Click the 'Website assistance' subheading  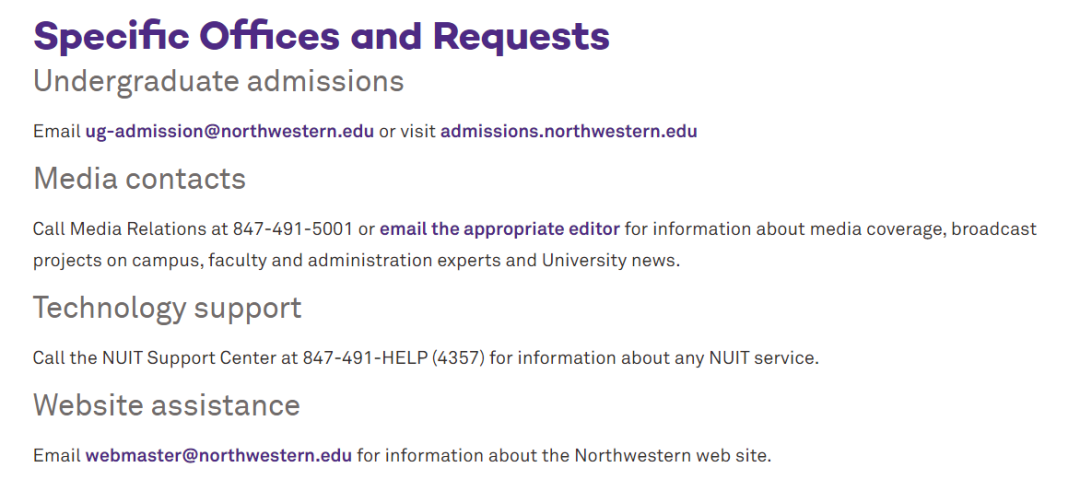(x=166, y=405)
